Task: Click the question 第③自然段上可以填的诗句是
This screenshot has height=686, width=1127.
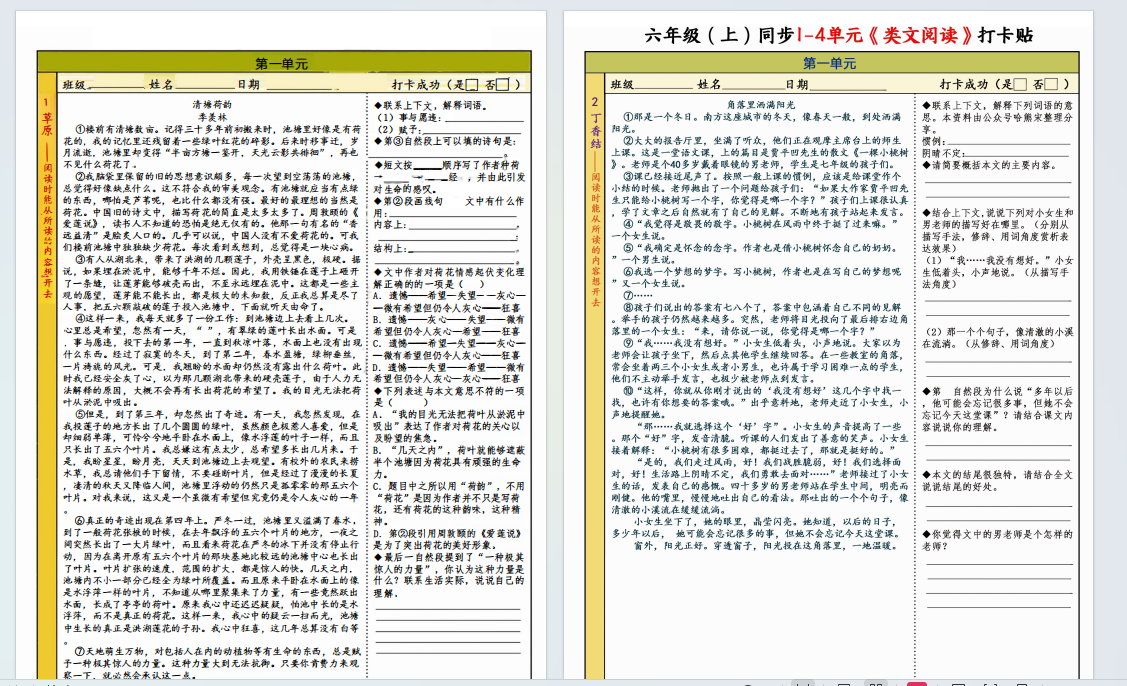Action: click(446, 142)
